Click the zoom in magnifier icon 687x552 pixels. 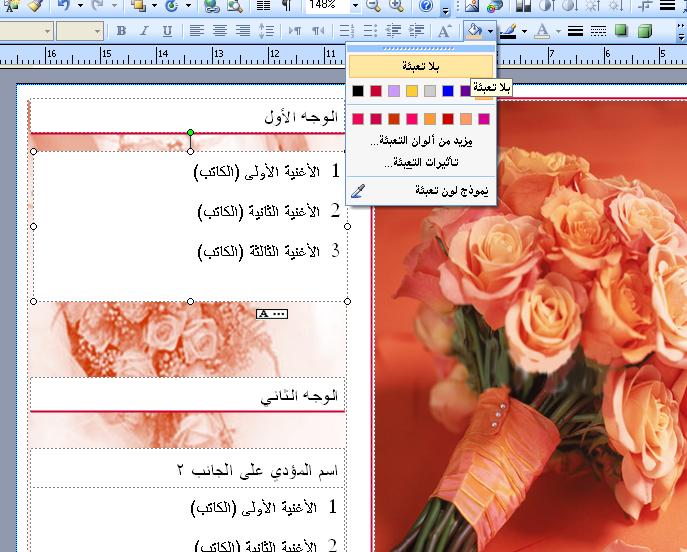coord(393,6)
